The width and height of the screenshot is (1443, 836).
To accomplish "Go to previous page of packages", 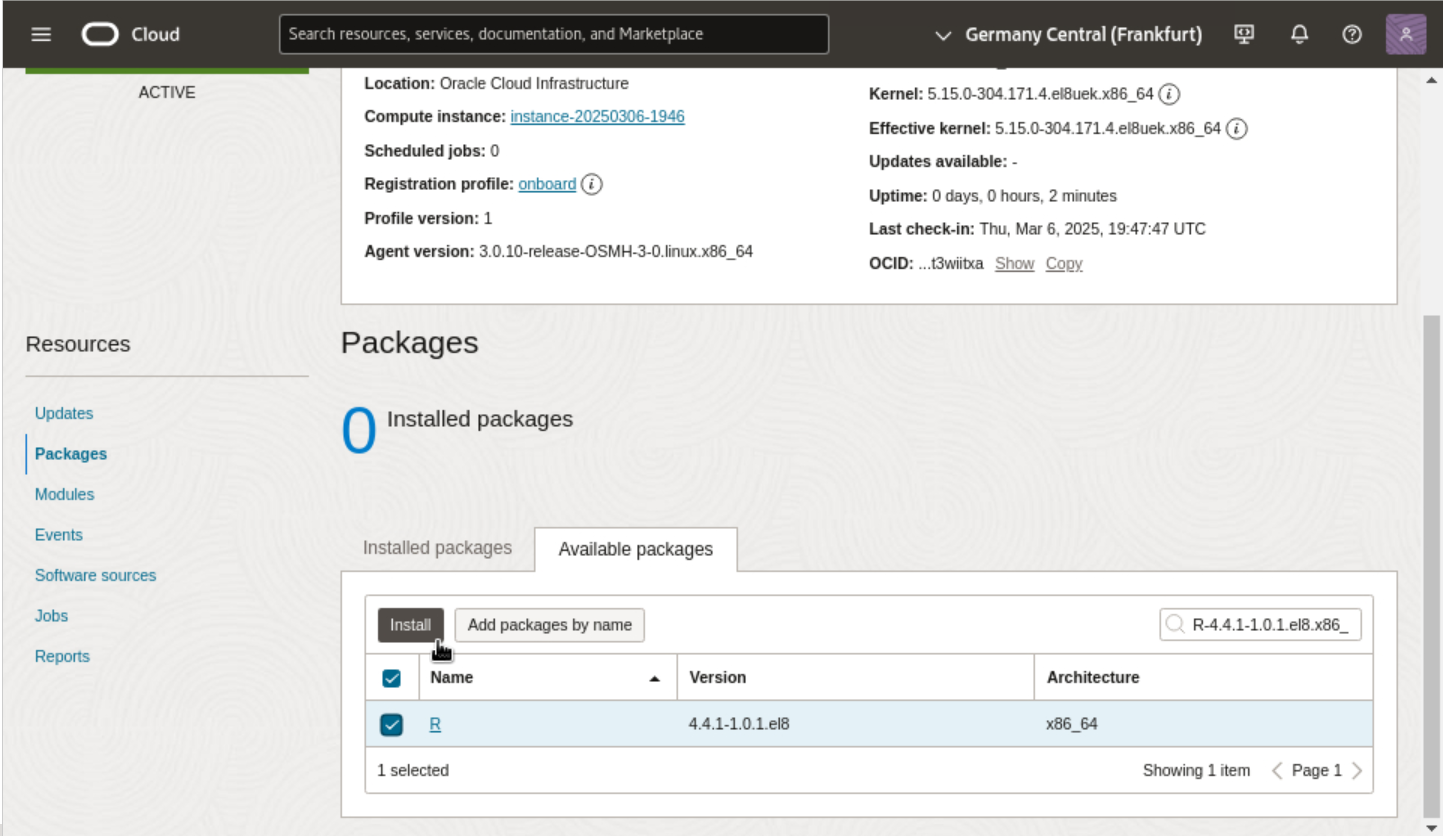I will 1277,771.
